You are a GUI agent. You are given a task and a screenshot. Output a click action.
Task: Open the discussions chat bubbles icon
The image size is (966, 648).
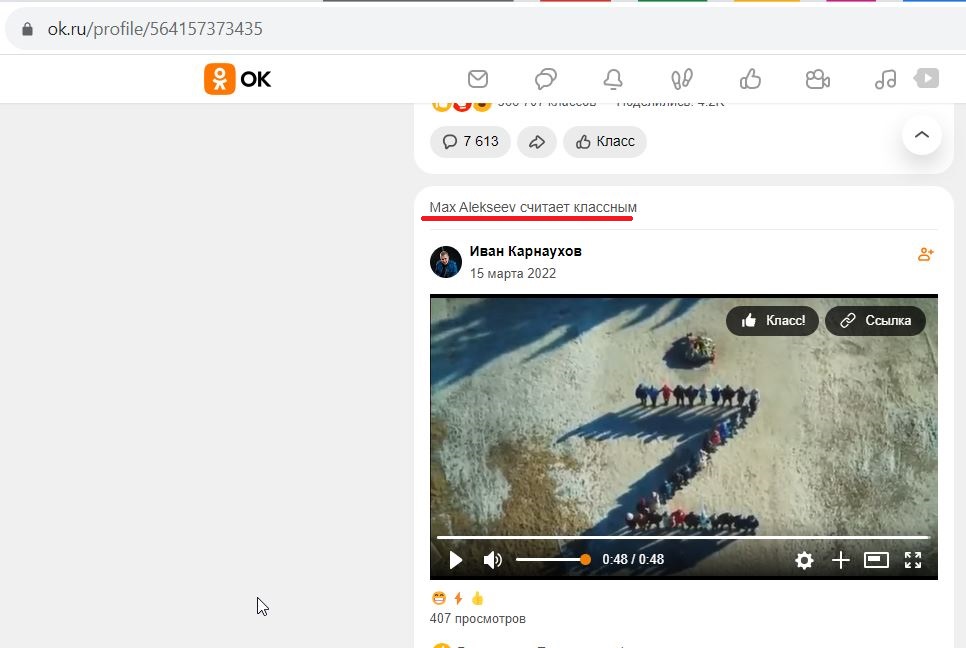[x=546, y=79]
